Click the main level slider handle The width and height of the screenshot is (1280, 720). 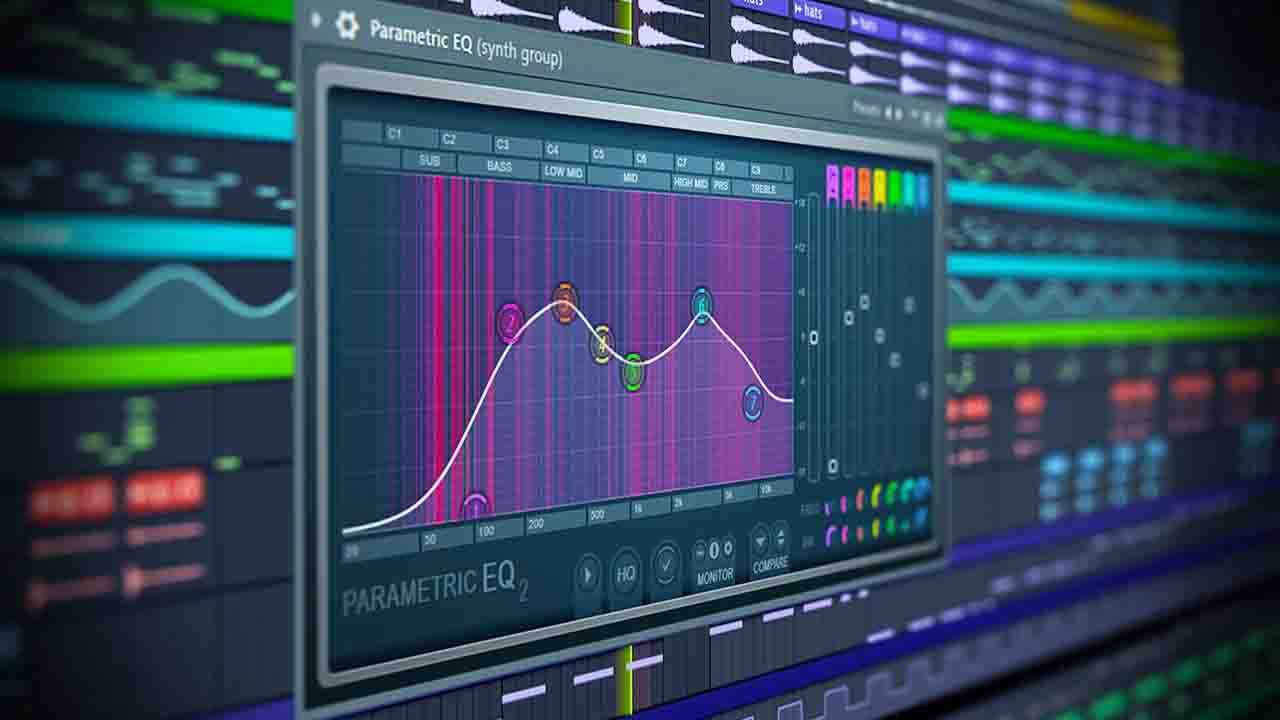coord(813,338)
